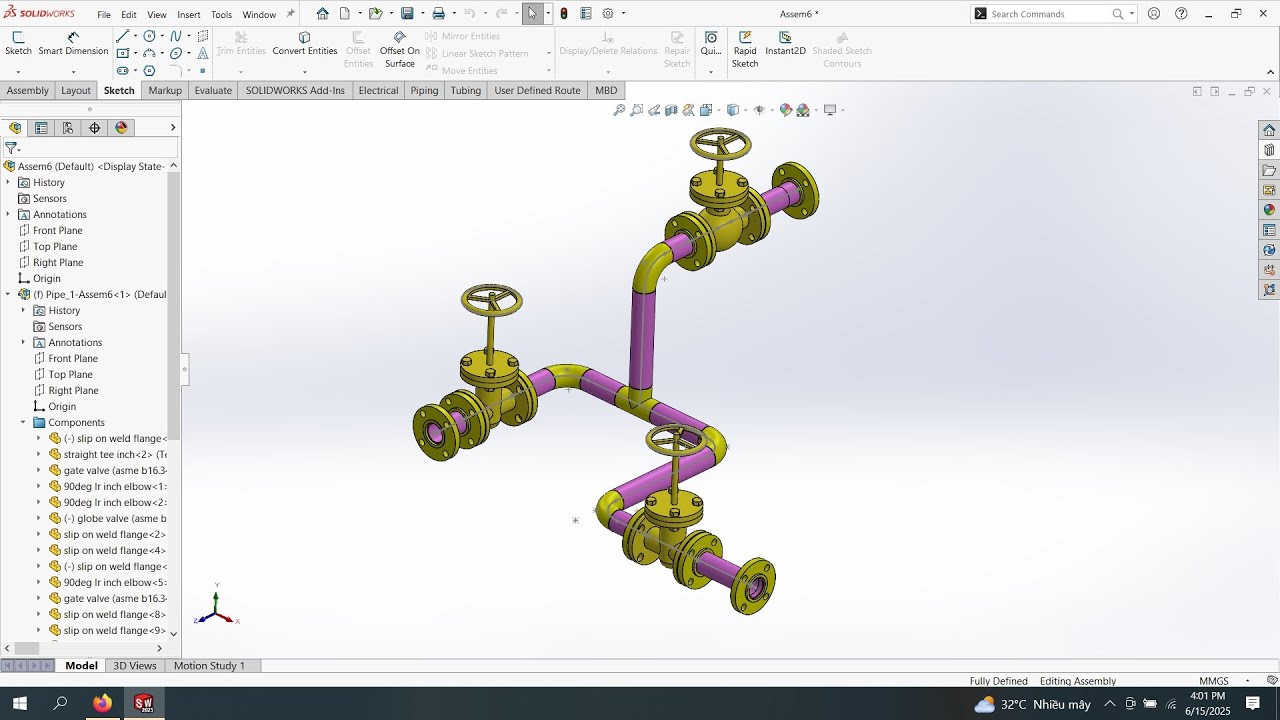Click Zoom to Area icon
The image size is (1280, 720).
point(636,110)
